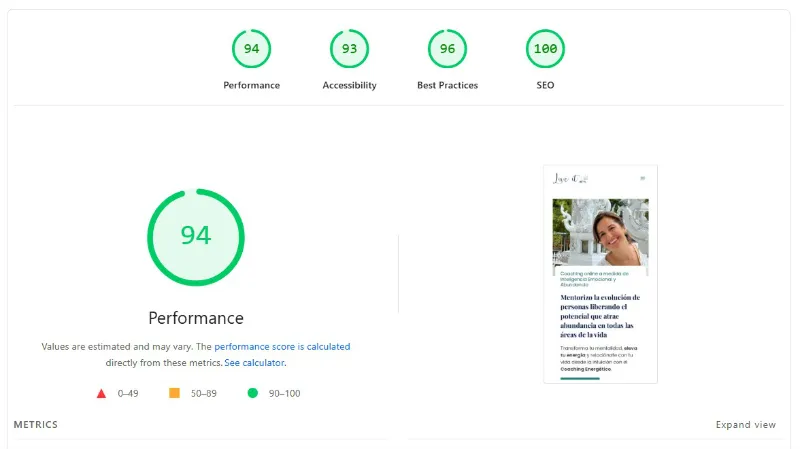Click the SEO label under the 100 gauge
This screenshot has height=449, width=800.
[545, 85]
